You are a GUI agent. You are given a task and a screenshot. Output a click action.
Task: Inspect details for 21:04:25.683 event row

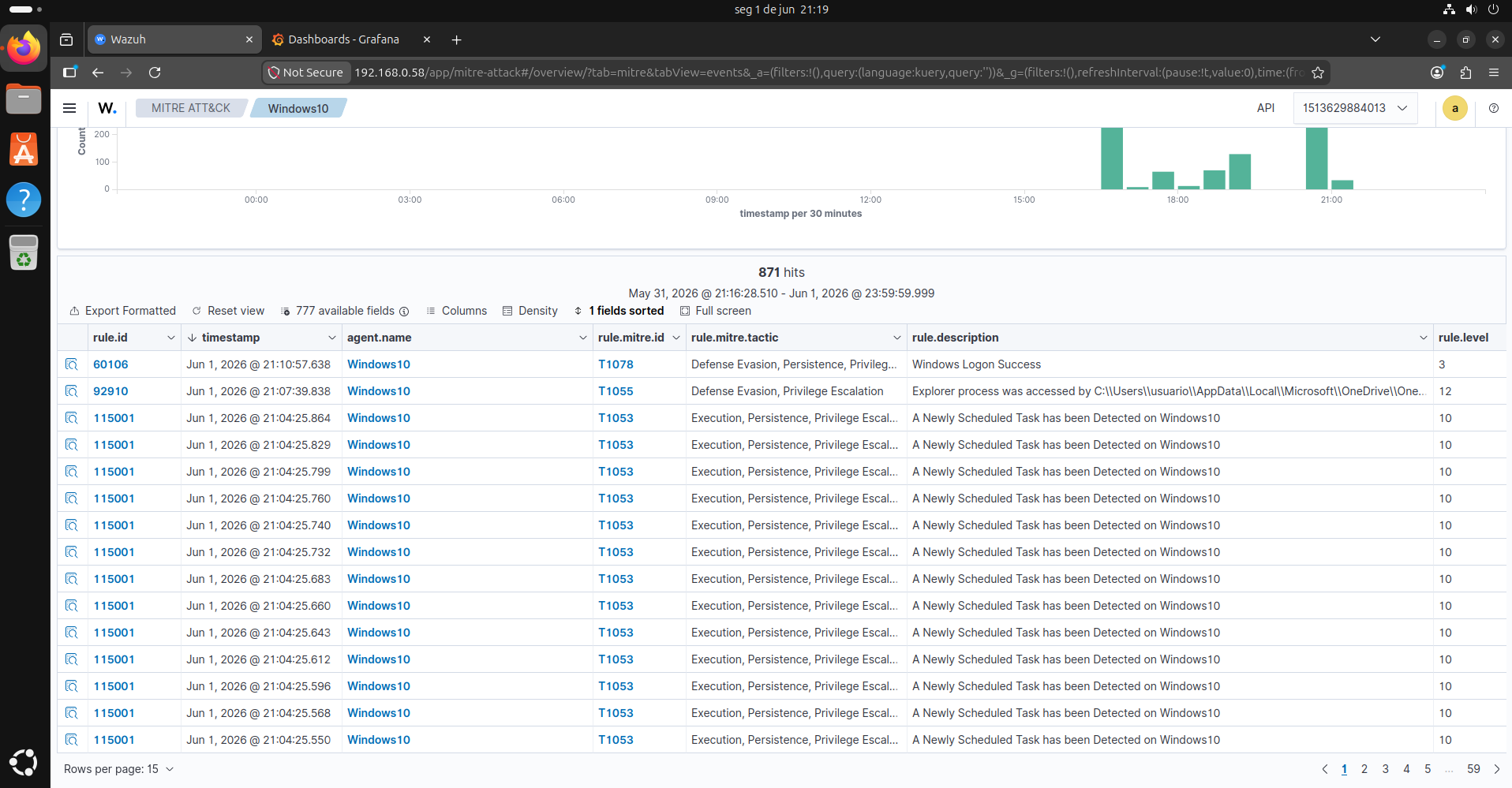[72, 579]
